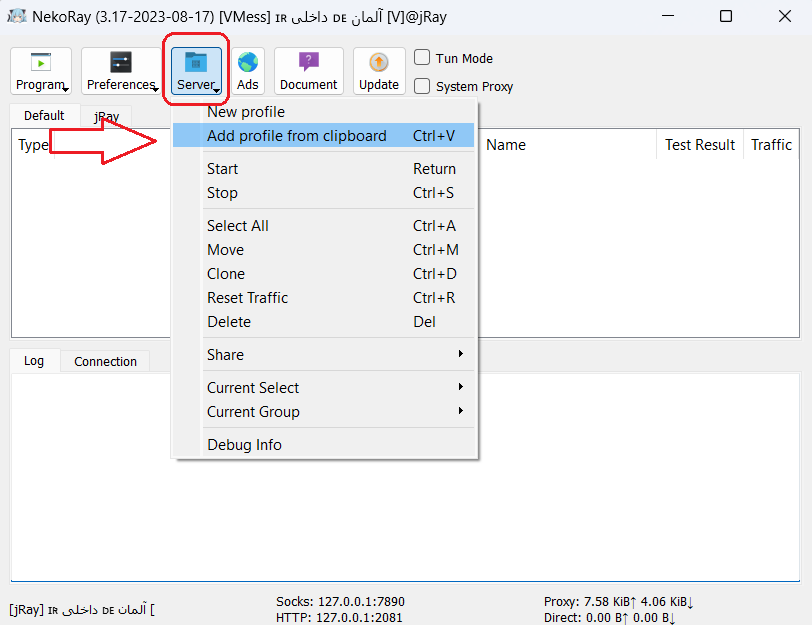Choose Debug Info from the menu
Viewport: 812px width, 625px height.
point(244,445)
